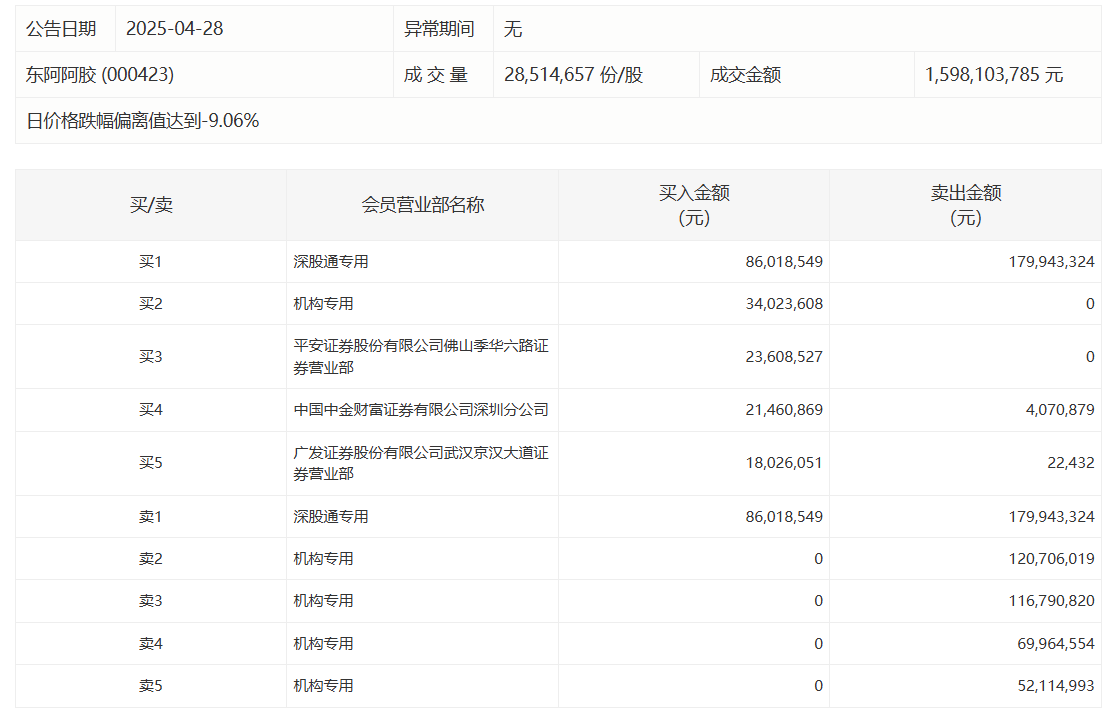Select volume 28,514,657 份/股
The image size is (1116, 716).
pyautogui.click(x=574, y=75)
